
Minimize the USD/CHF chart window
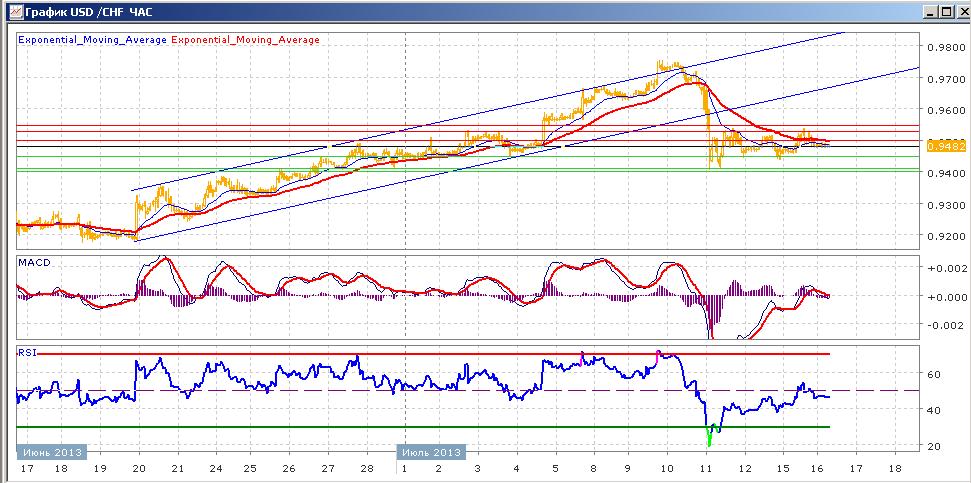[930, 12]
